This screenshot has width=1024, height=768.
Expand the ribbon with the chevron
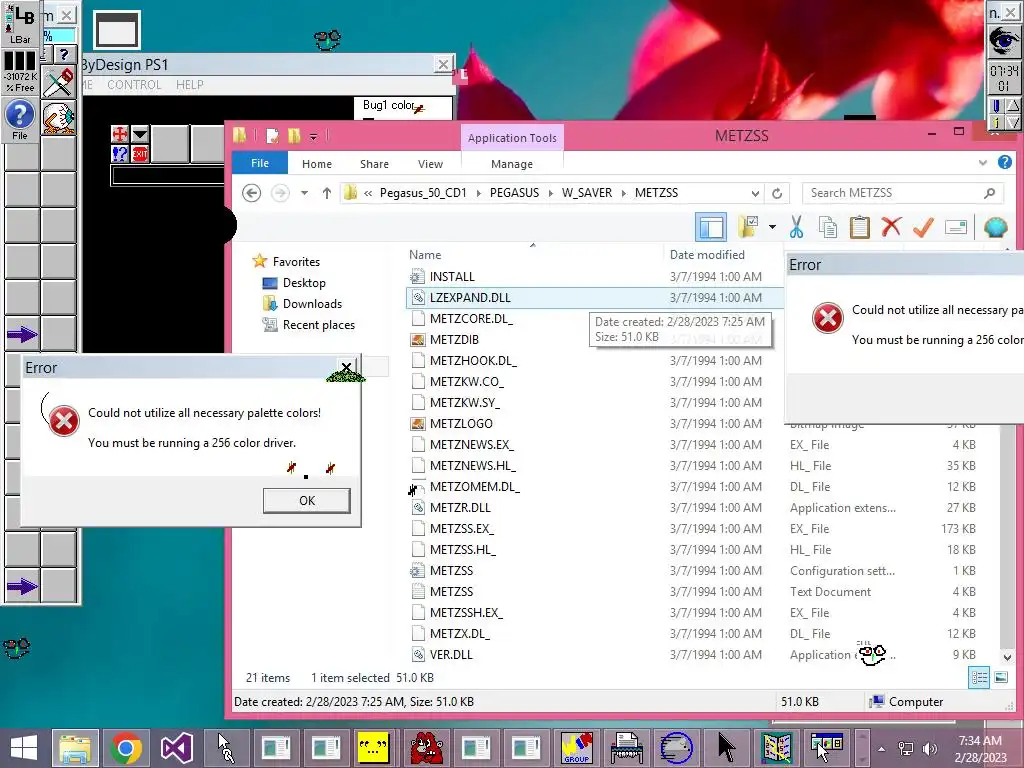[x=983, y=163]
